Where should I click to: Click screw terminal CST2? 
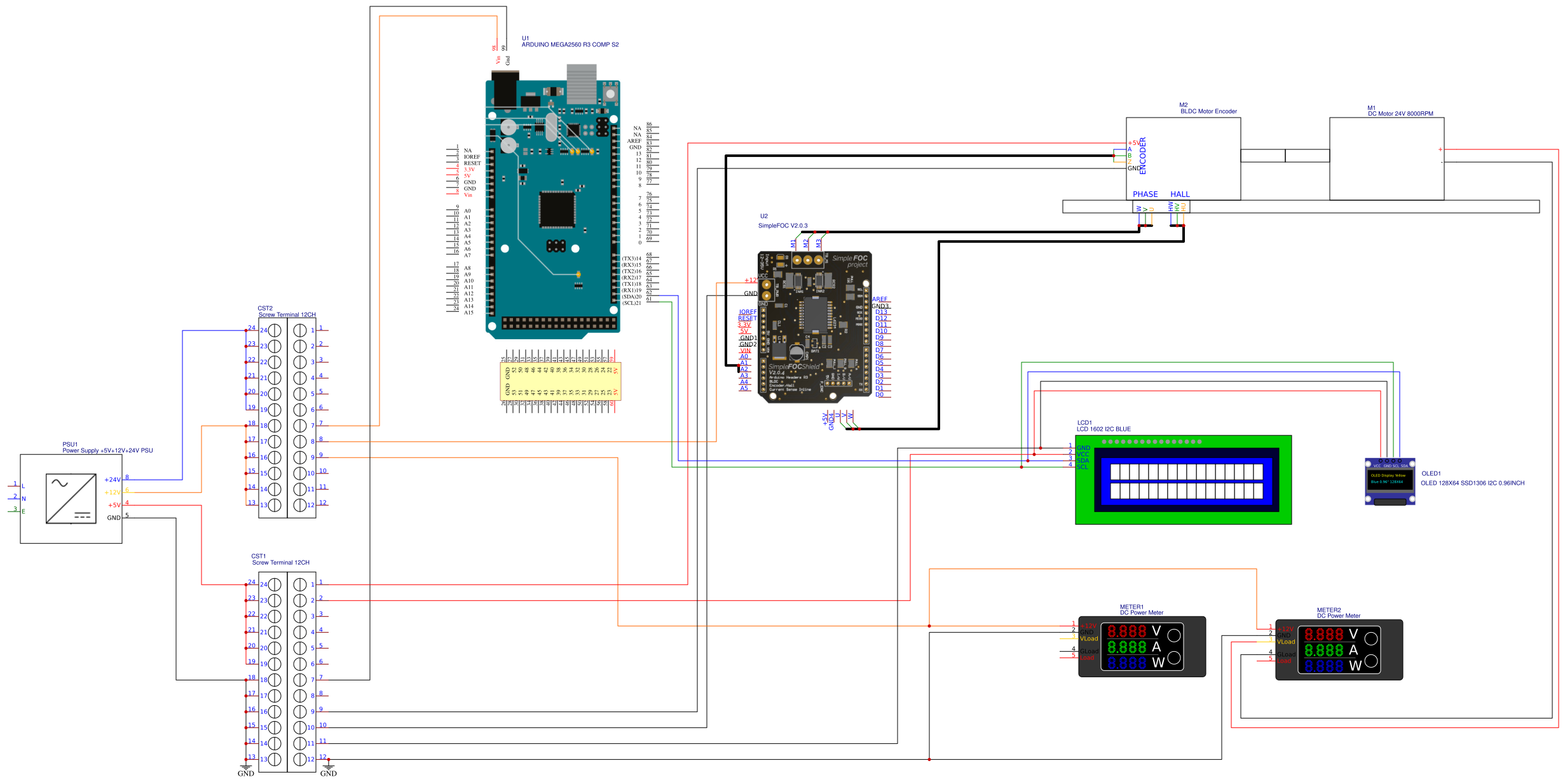click(287, 419)
